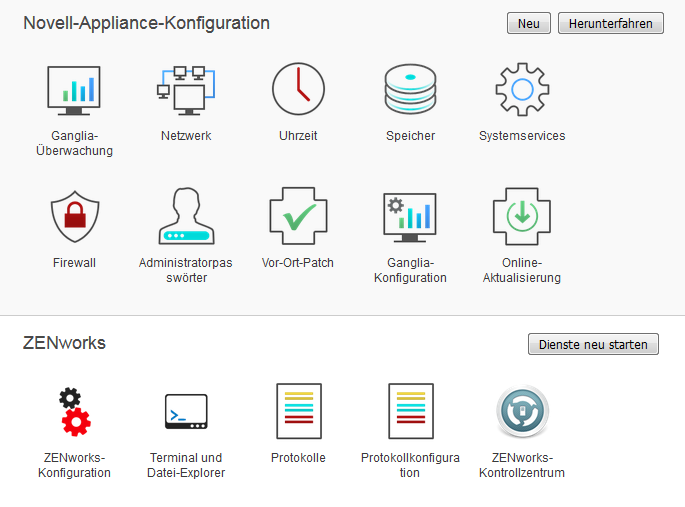
Task: Open the Protokolle document icon
Action: [299, 411]
